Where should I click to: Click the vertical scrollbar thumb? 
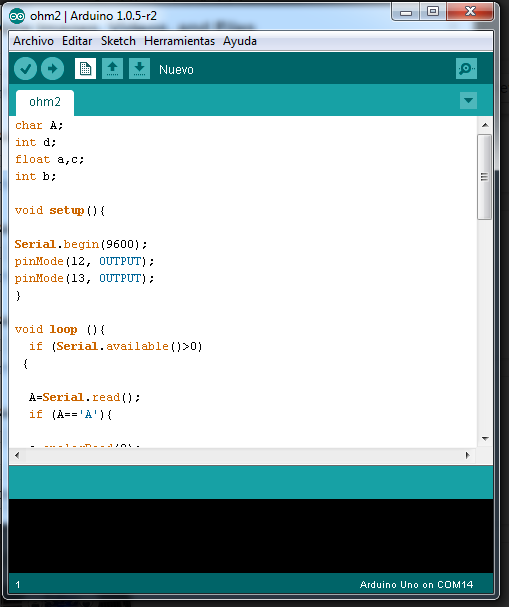[485, 177]
